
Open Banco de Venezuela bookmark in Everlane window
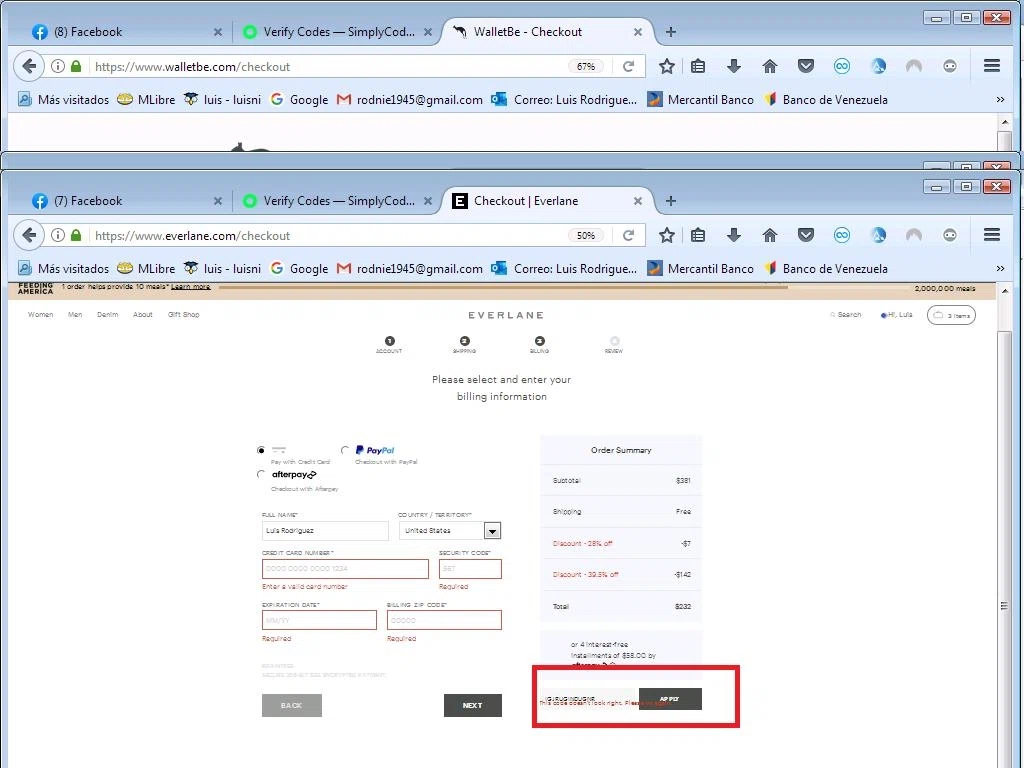(x=825, y=268)
